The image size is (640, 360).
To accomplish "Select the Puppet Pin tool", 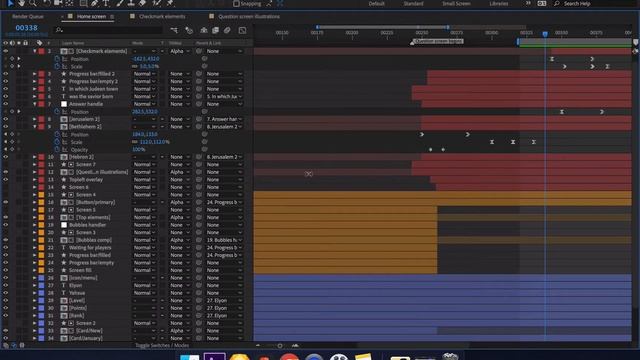I will click(170, 3).
